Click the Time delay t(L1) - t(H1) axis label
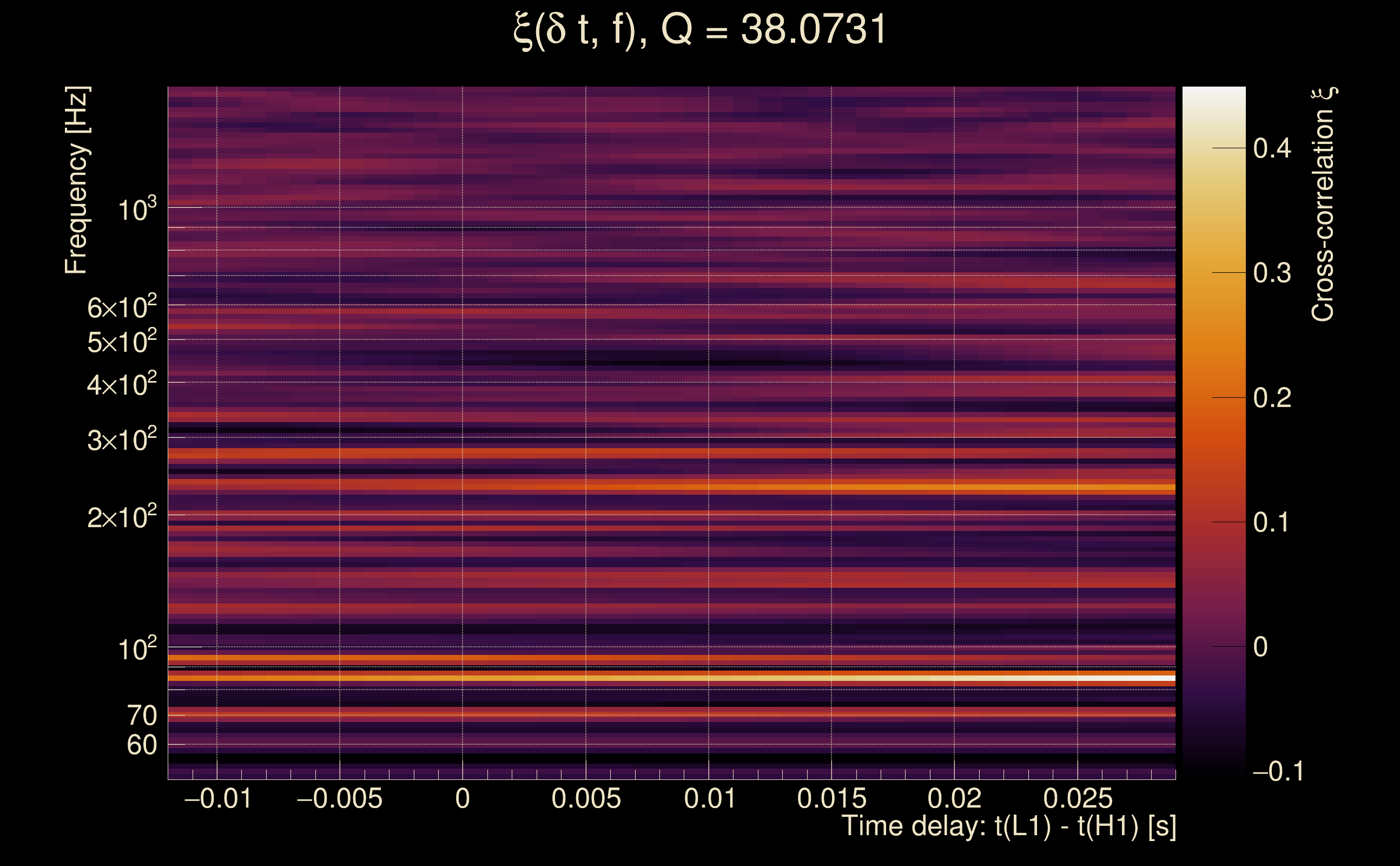This screenshot has width=1400, height=866. [1008, 826]
